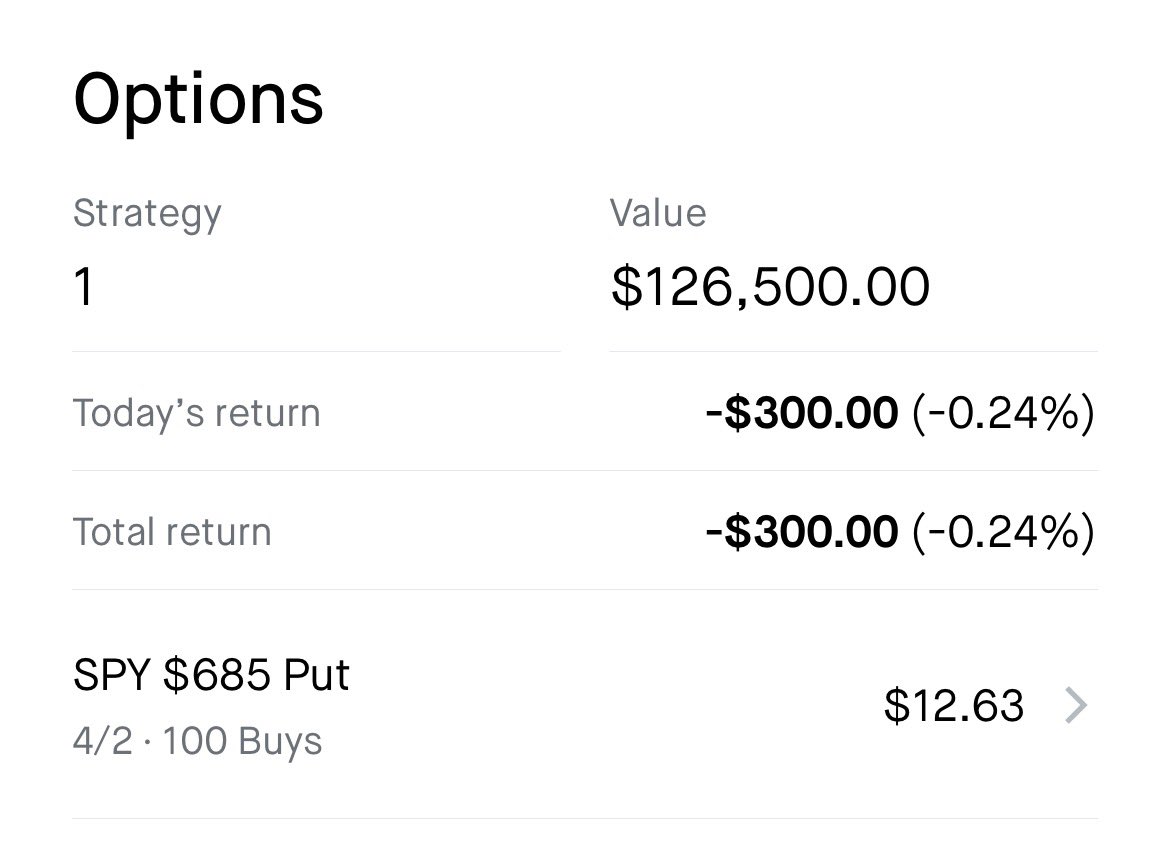Tap Total return -$300.00 amount

pyautogui.click(x=801, y=532)
